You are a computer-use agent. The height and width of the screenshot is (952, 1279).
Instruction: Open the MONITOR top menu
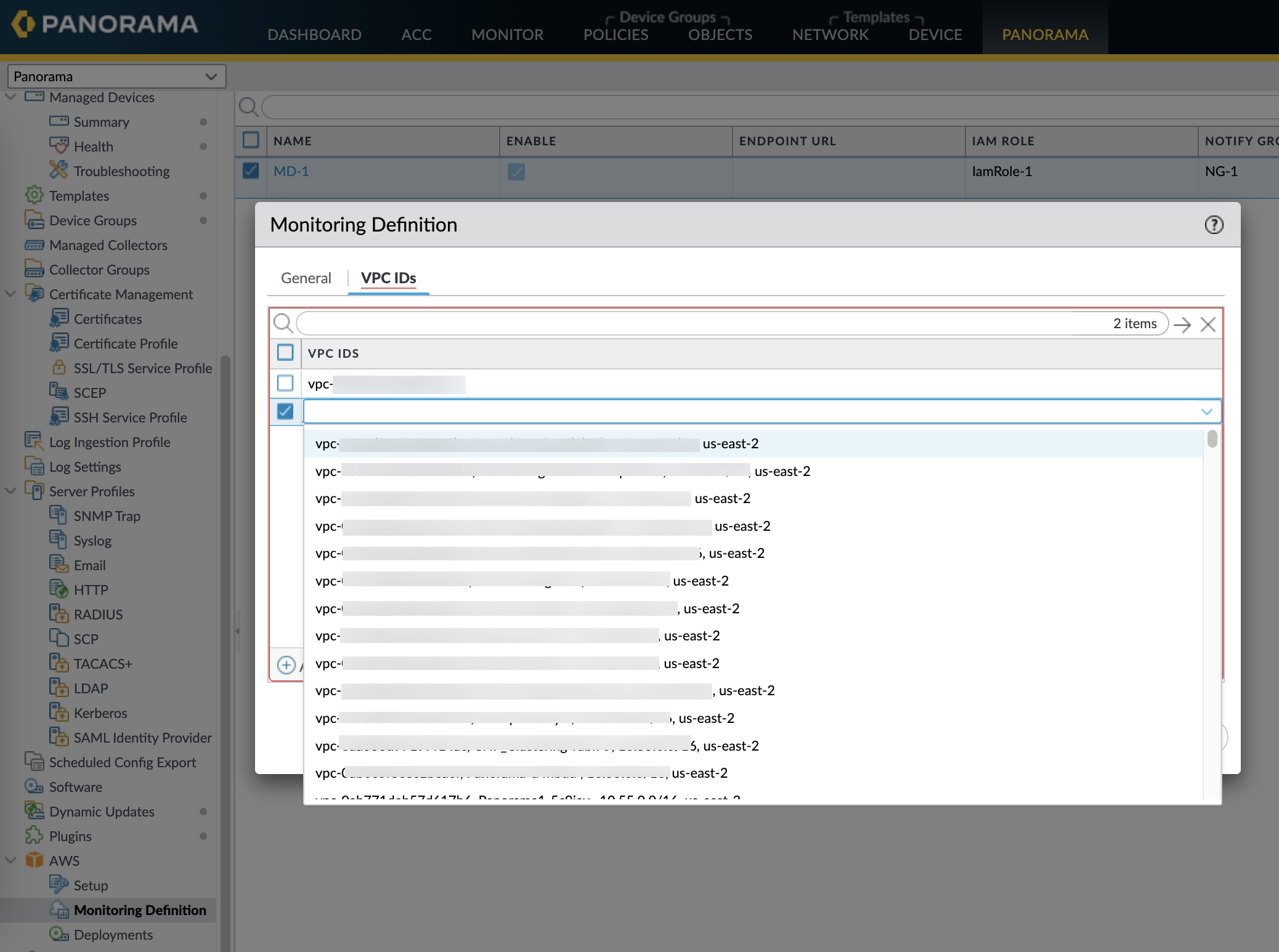click(507, 34)
